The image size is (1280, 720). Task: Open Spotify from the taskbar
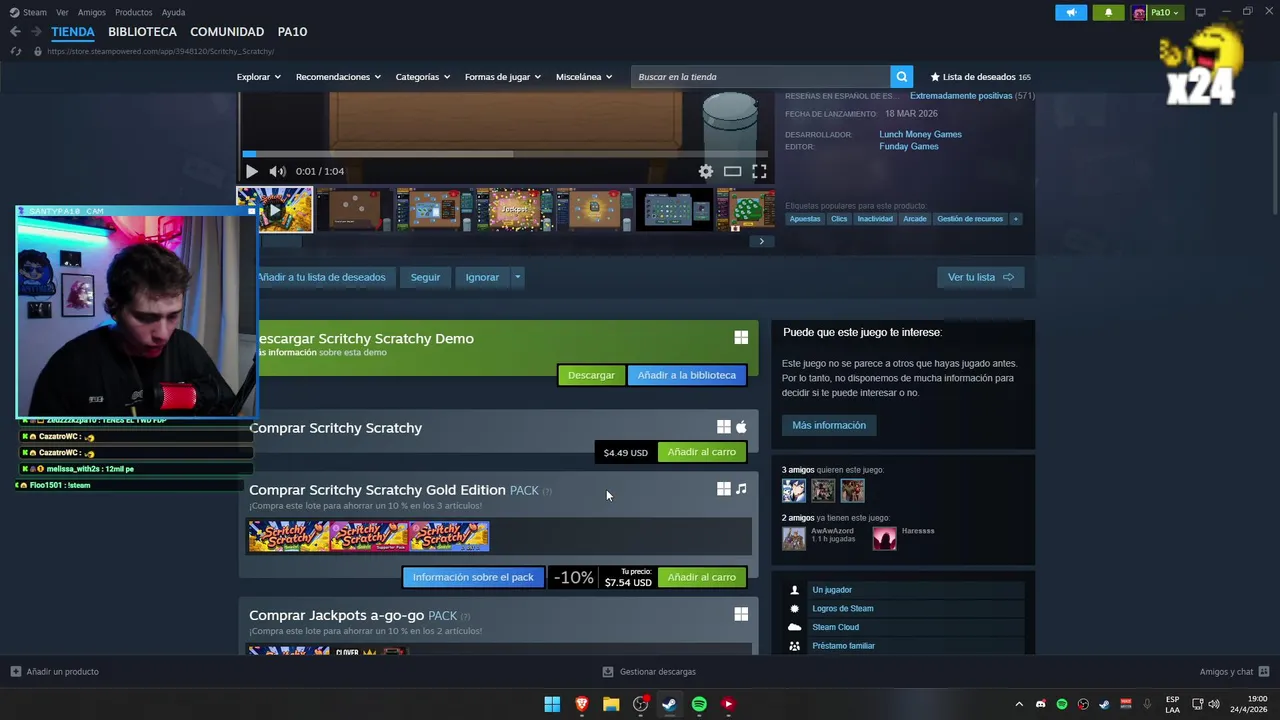pyautogui.click(x=699, y=704)
